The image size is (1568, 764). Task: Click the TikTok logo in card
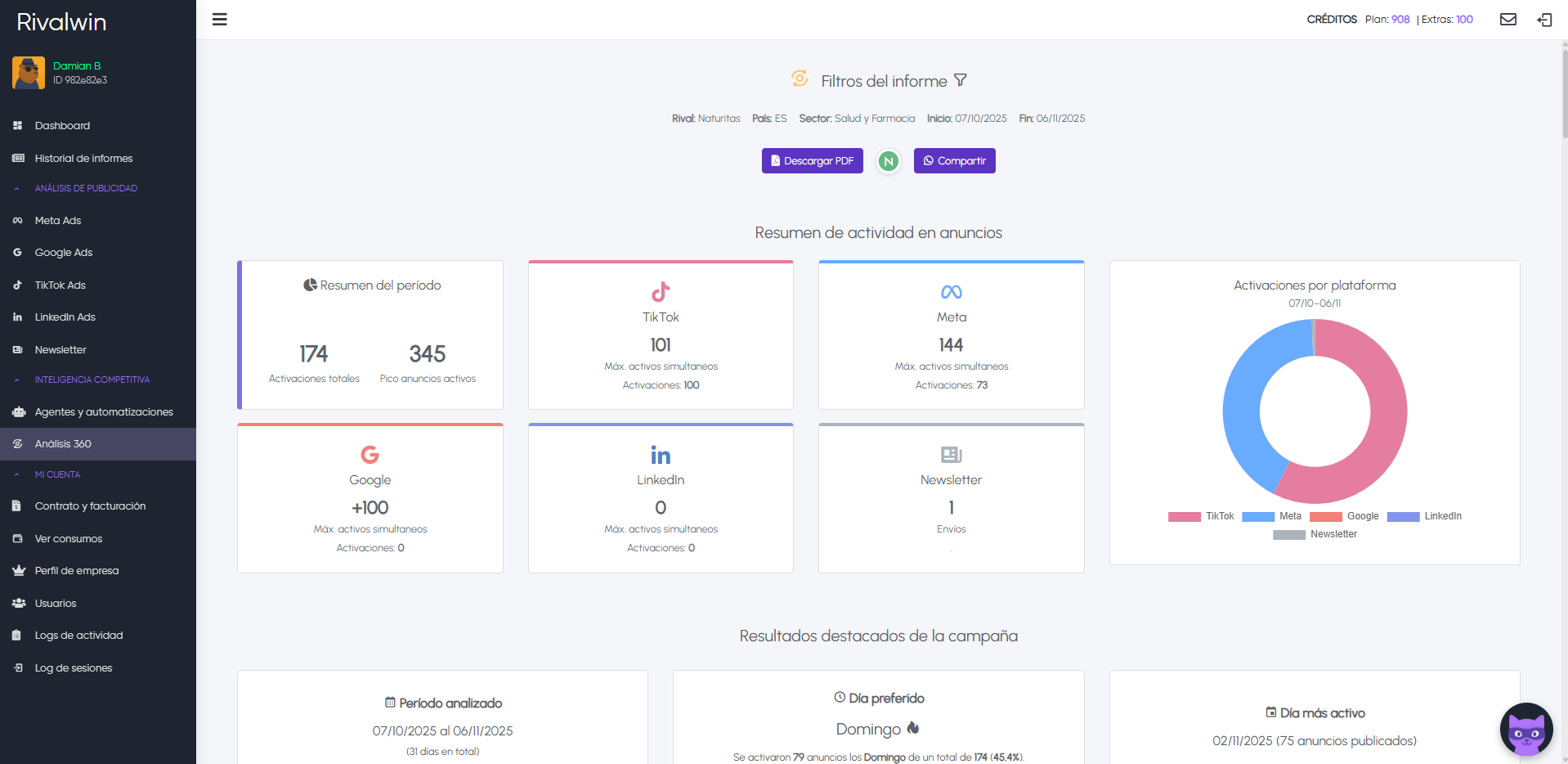661,292
